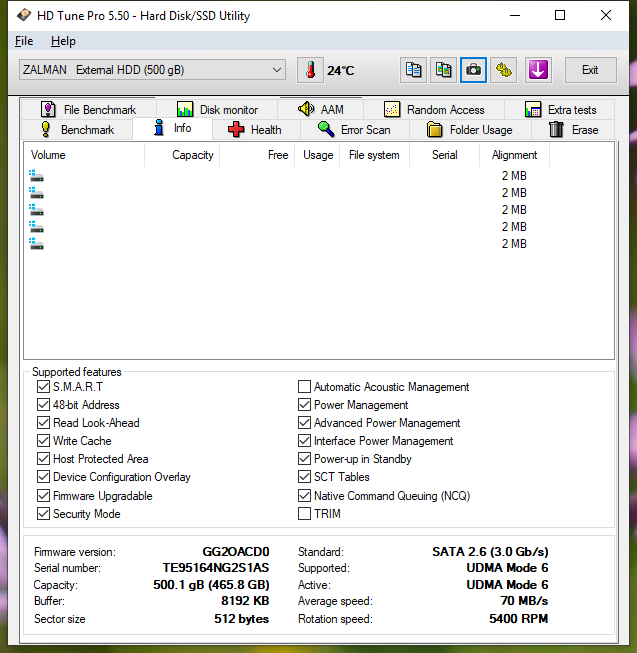Screen dimensions: 637x653
Task: Click the firmware version GG2OACD0
Action: click(x=236, y=551)
